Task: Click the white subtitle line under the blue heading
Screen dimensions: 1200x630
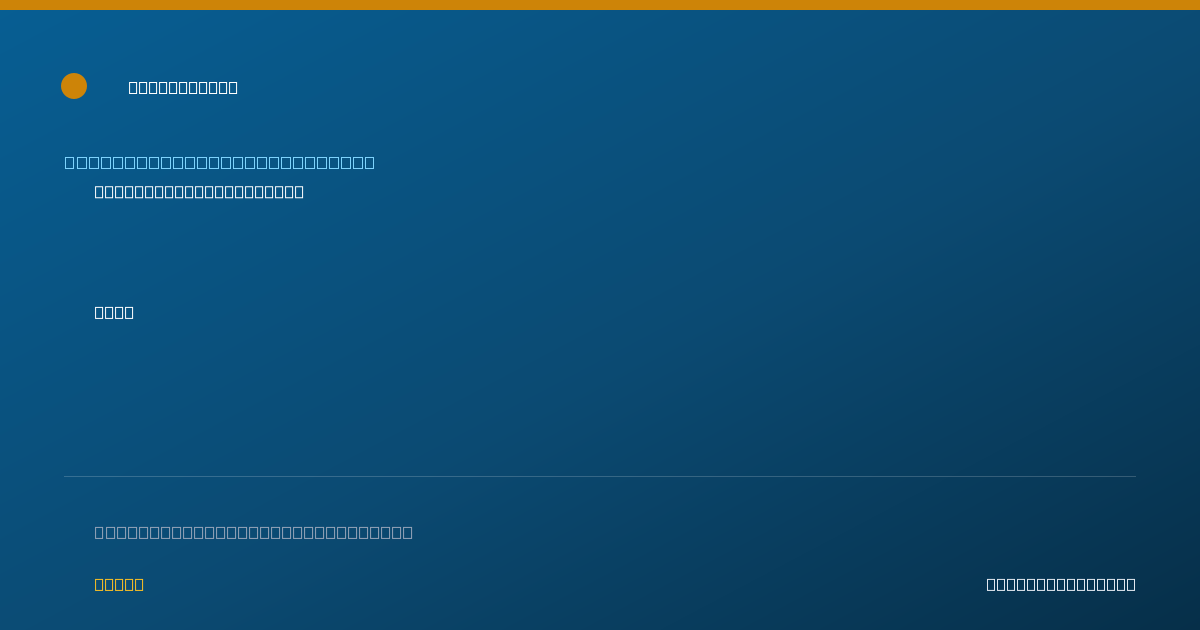Action: coord(199,192)
